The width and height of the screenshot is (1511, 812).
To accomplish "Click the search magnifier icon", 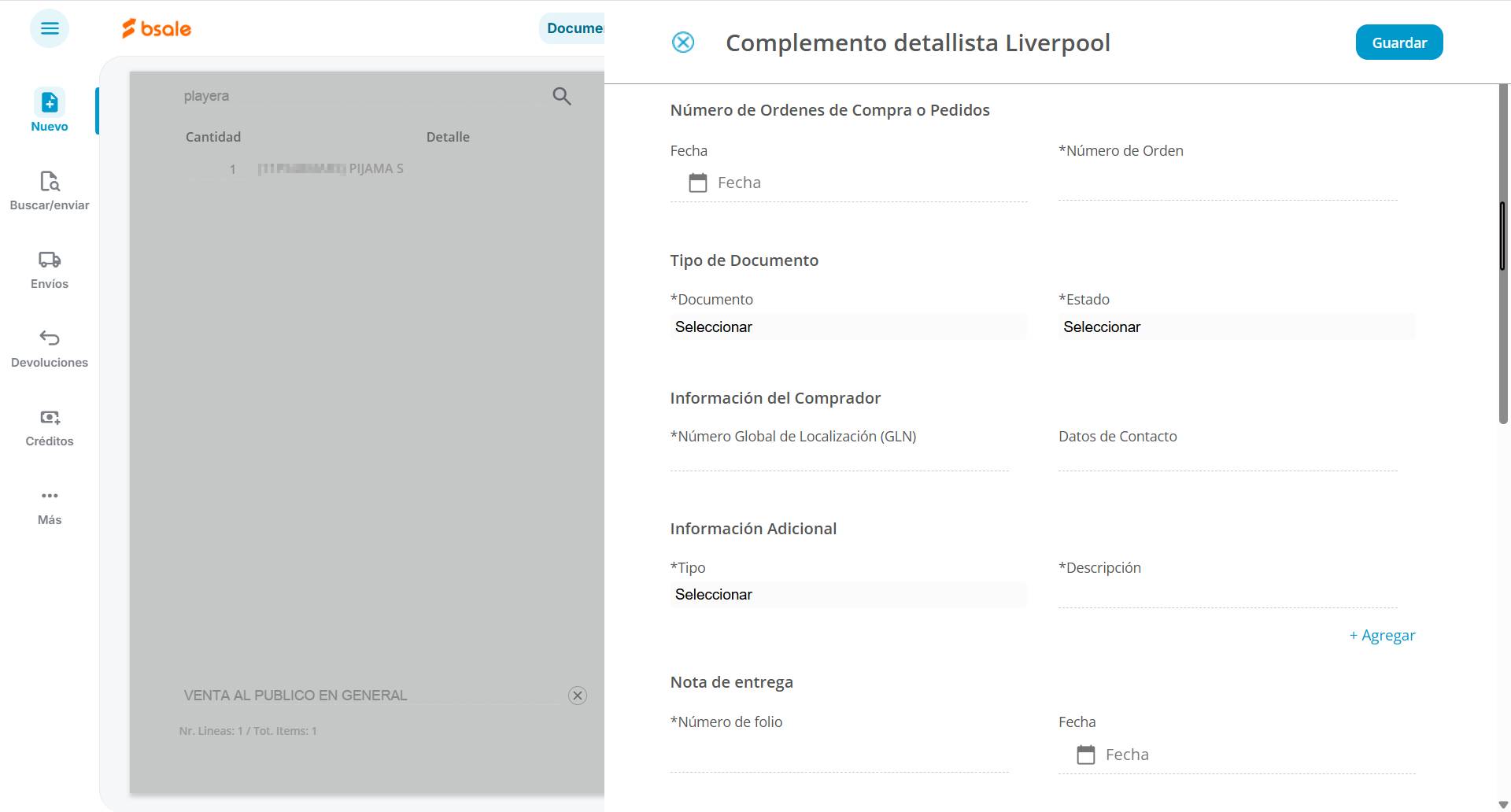I will pos(561,96).
